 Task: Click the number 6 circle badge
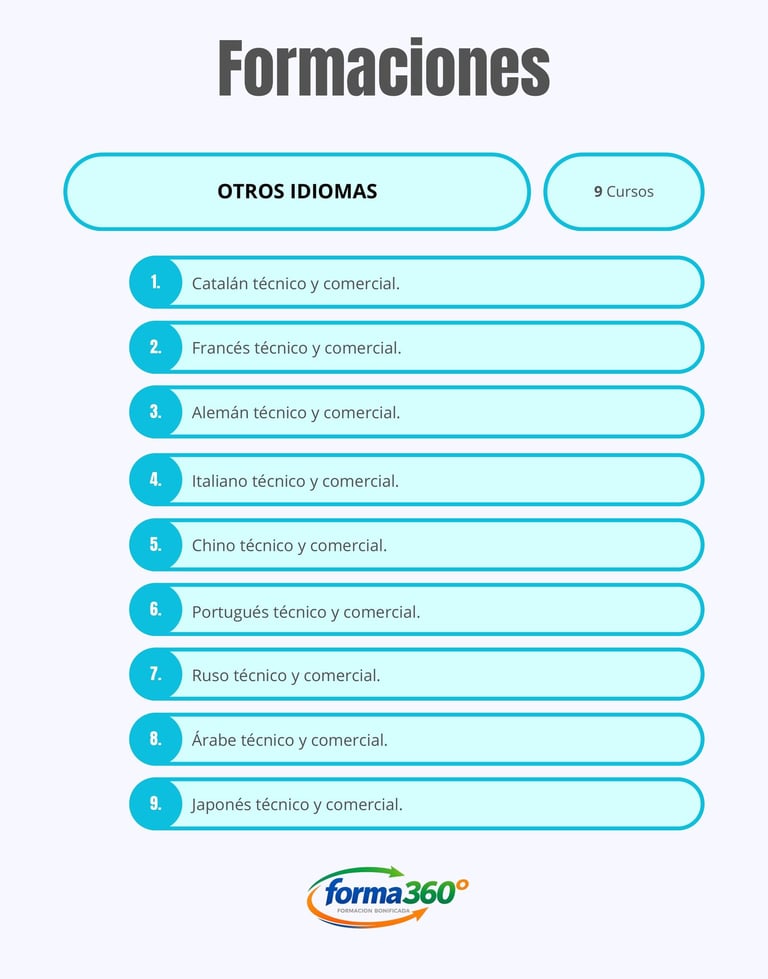tap(155, 609)
